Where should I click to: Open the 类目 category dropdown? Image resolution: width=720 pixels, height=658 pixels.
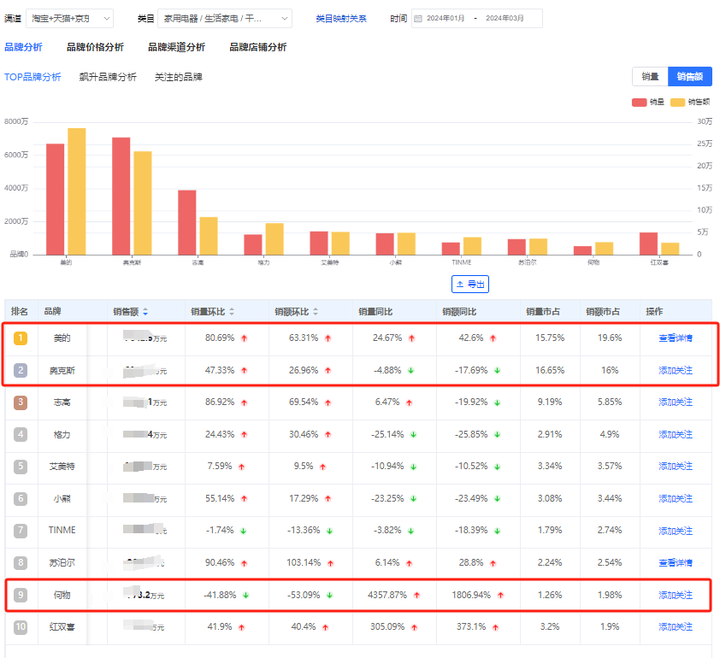point(225,18)
